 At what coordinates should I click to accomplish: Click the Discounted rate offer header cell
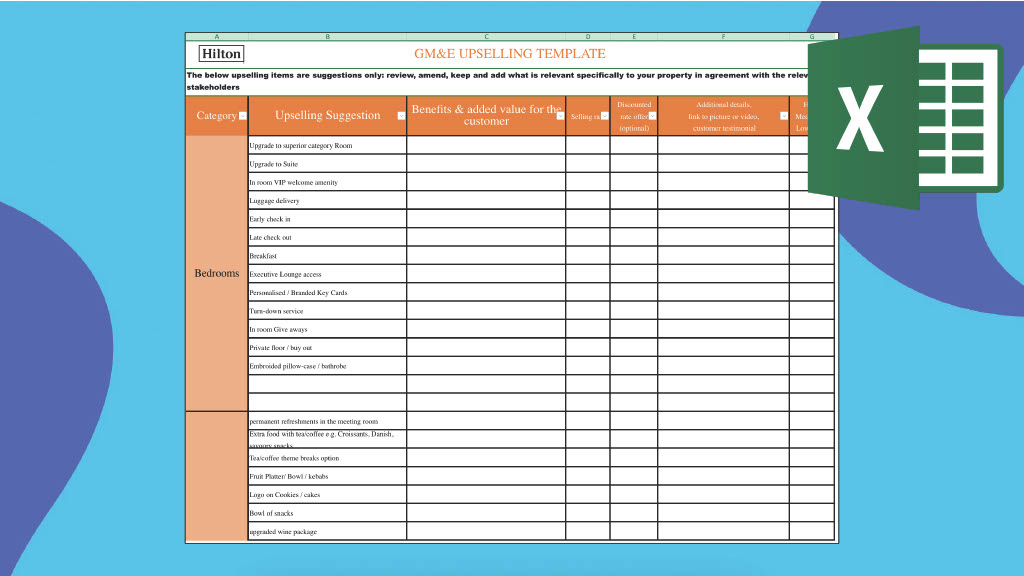pos(634,116)
